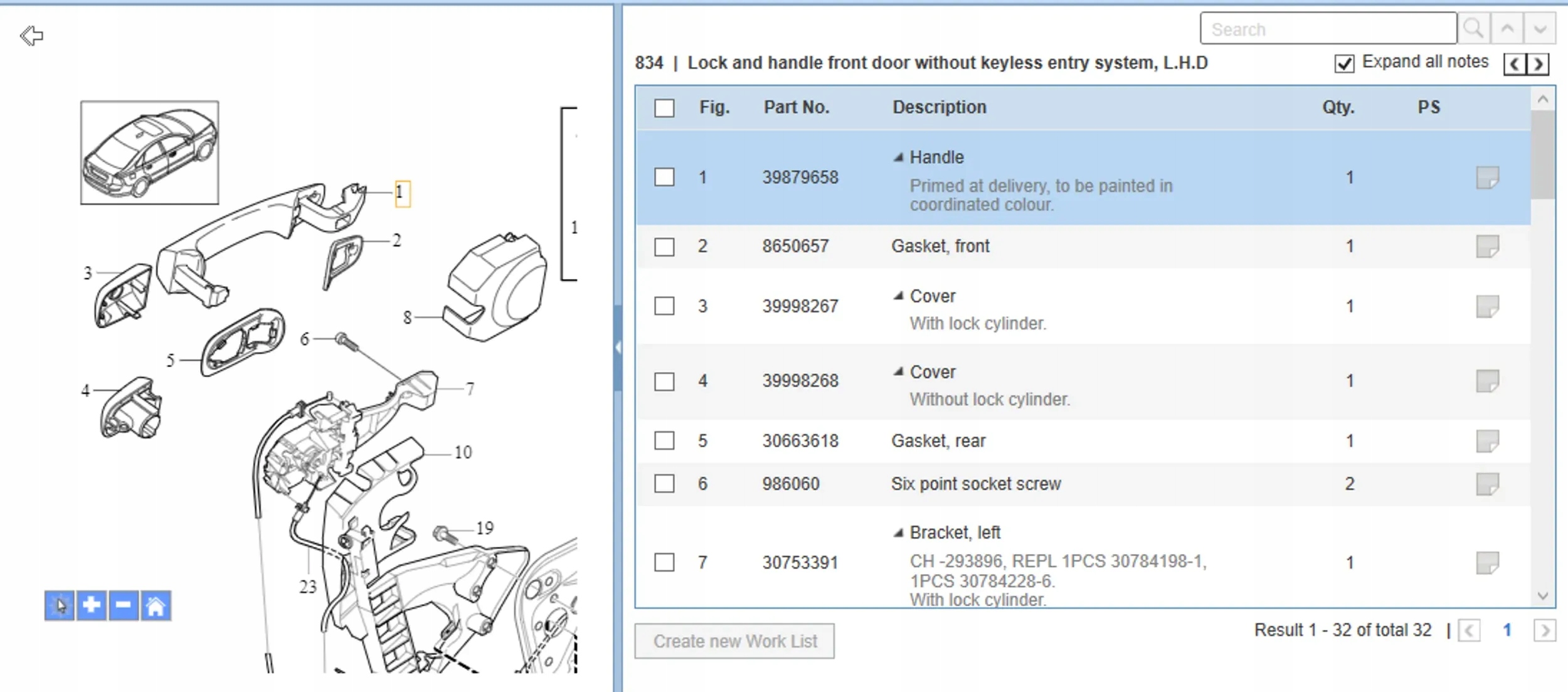Screen dimensions: 1568x692
Task: Go to previous search match arrow
Action: coord(1507,29)
